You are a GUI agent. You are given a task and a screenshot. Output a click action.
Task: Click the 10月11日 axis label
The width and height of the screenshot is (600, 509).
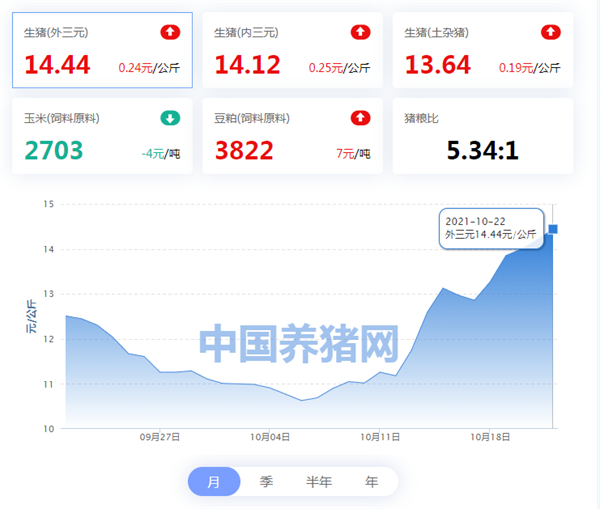point(380,437)
